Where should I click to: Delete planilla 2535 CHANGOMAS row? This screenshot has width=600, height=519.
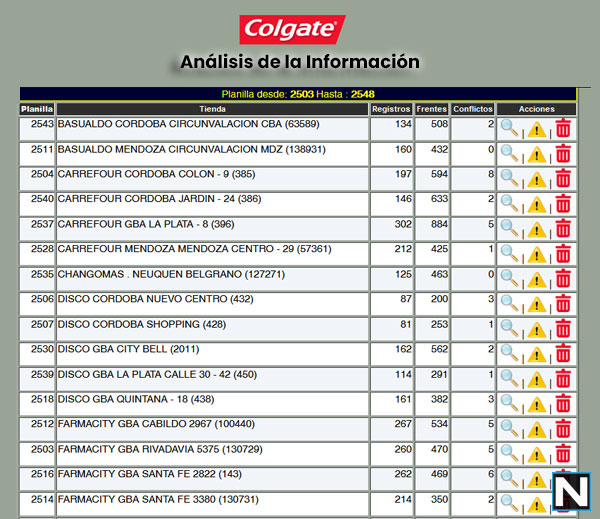(x=563, y=278)
